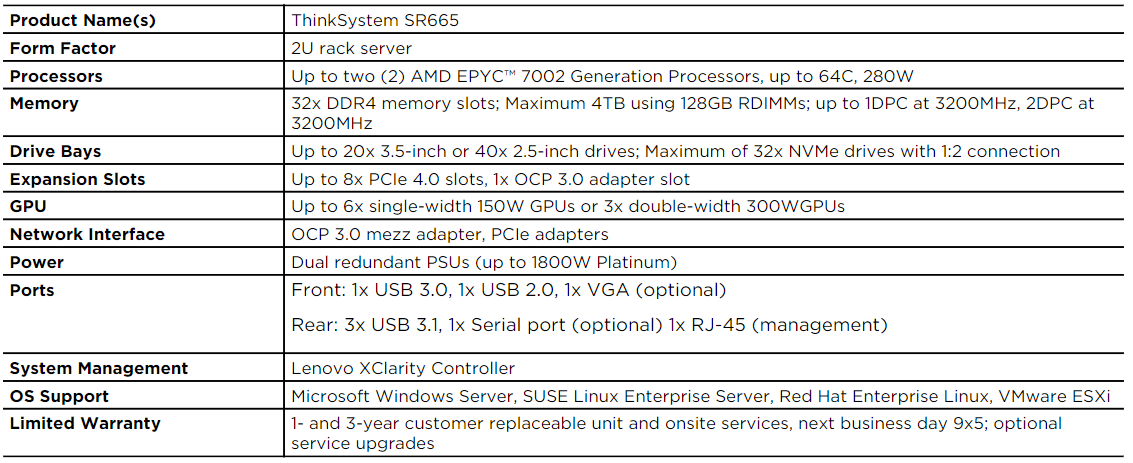Click the 'Drive Bays' label
The image size is (1133, 463).
click(x=56, y=151)
